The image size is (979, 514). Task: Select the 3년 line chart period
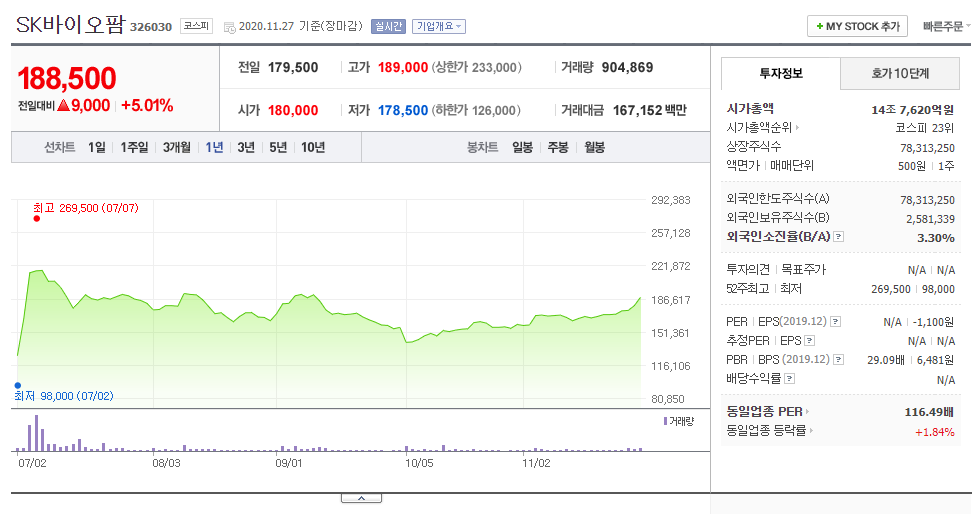click(x=246, y=147)
